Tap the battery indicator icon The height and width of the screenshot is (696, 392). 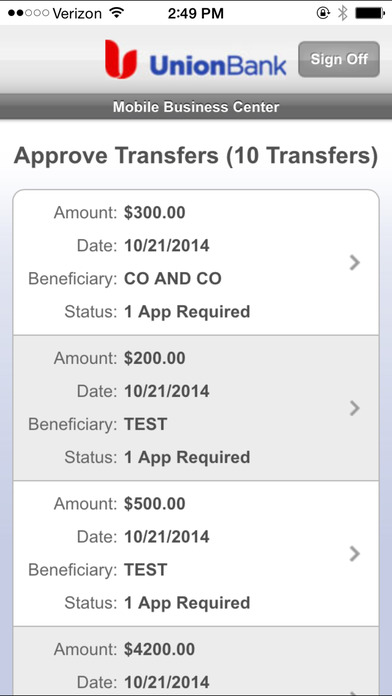370,13
